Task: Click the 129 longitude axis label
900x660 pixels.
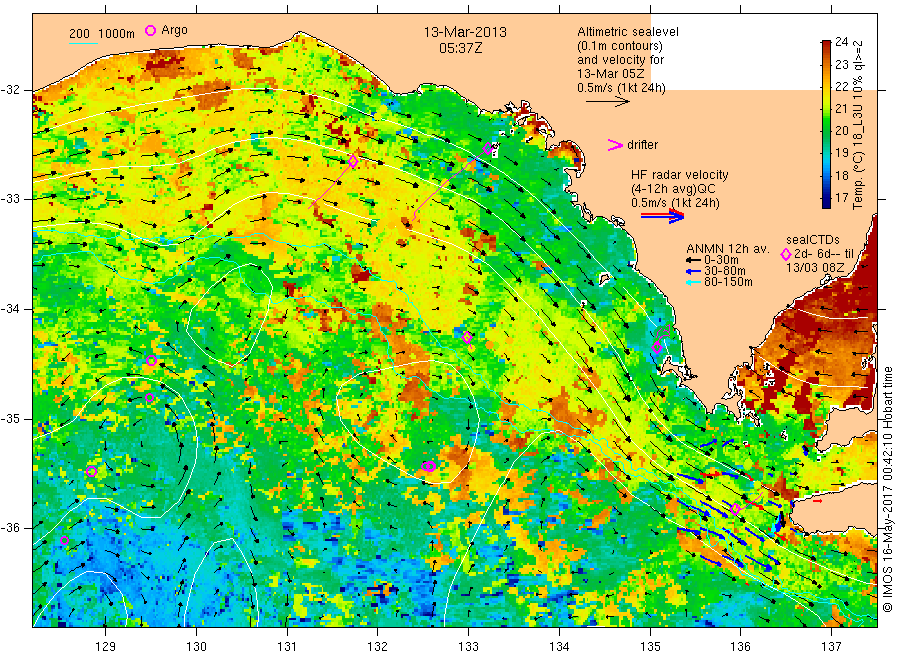Action: pyautogui.click(x=106, y=647)
